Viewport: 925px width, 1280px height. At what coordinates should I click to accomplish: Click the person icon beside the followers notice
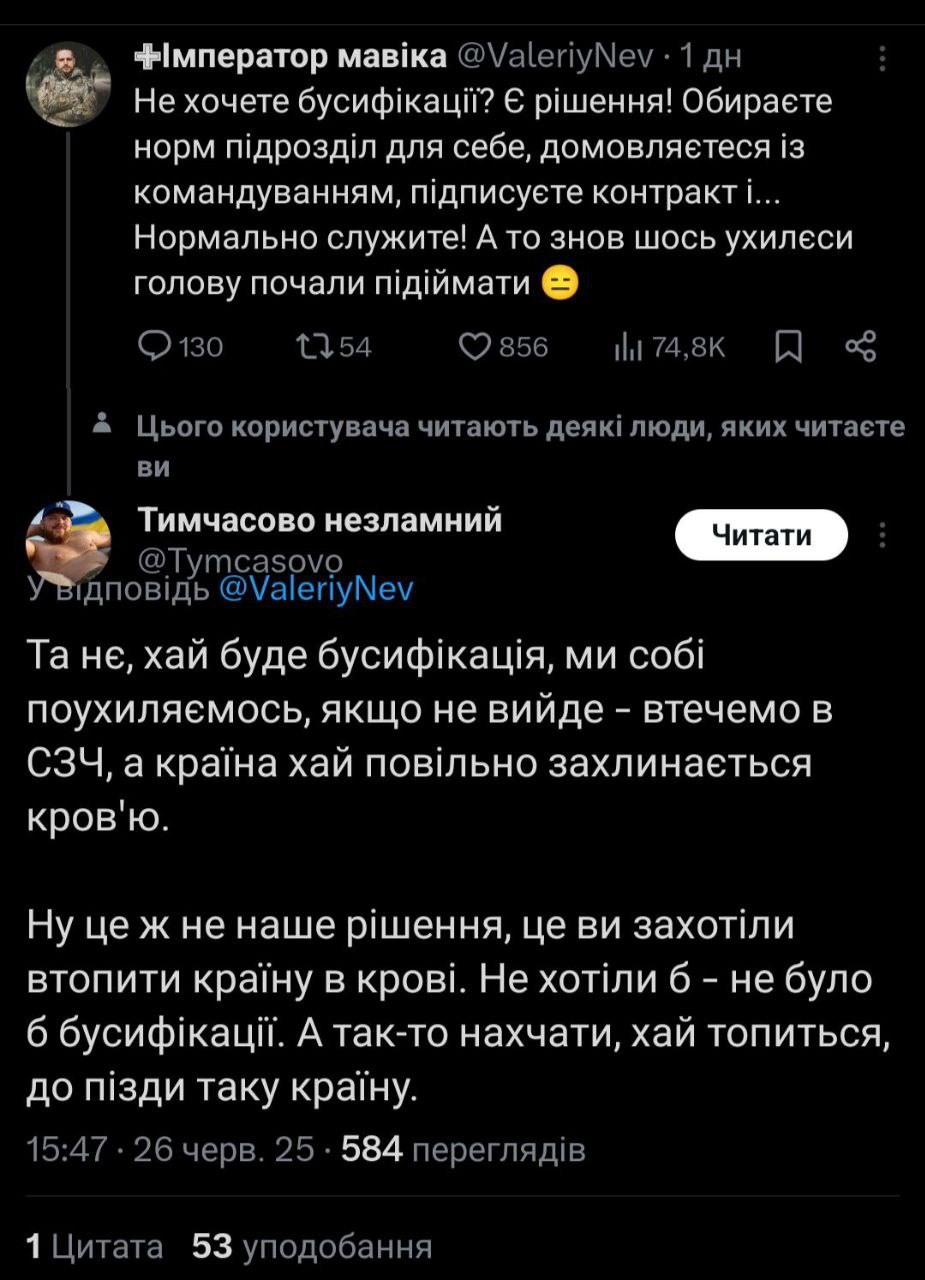(101, 424)
